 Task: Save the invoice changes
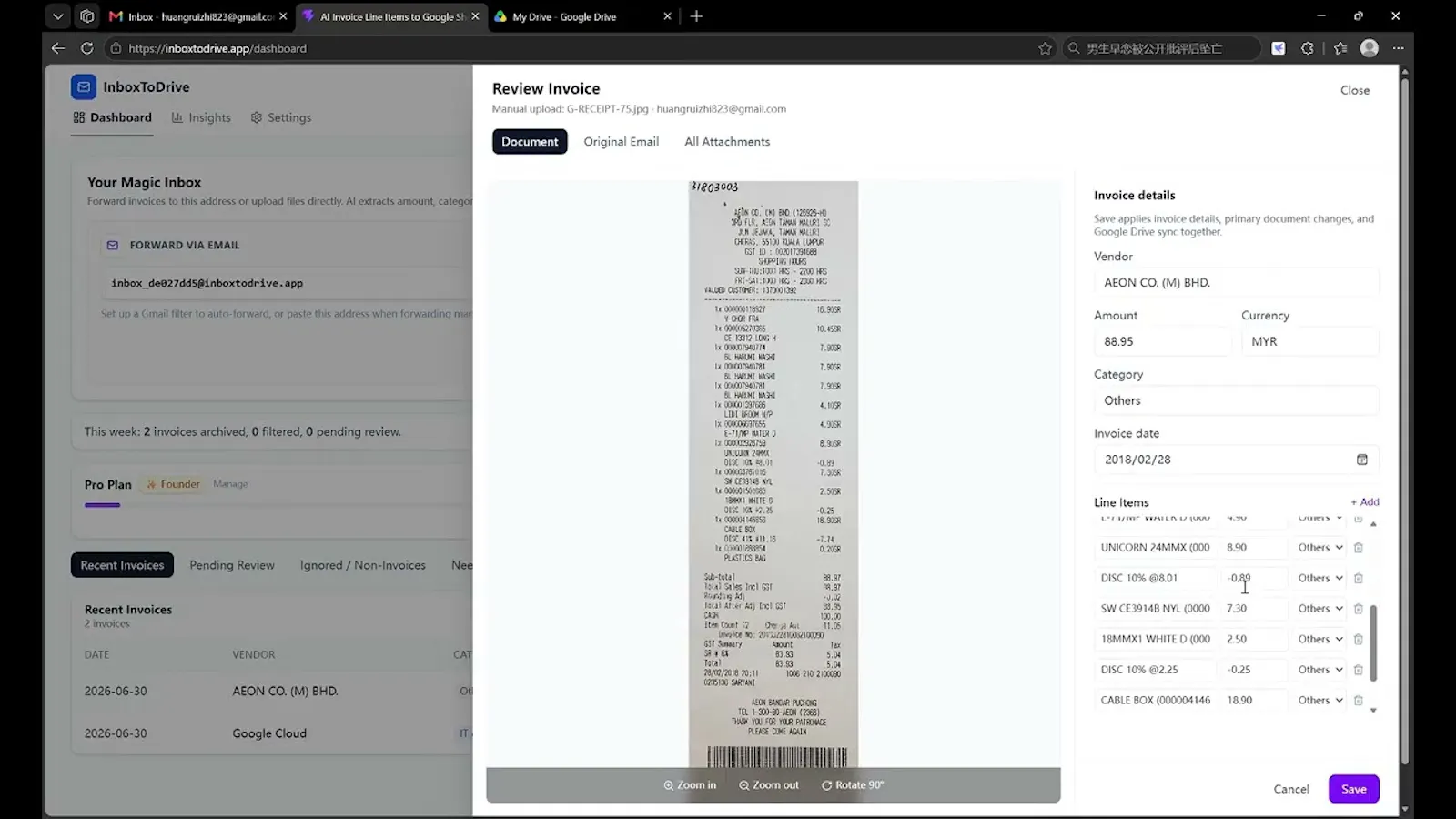(x=1353, y=789)
